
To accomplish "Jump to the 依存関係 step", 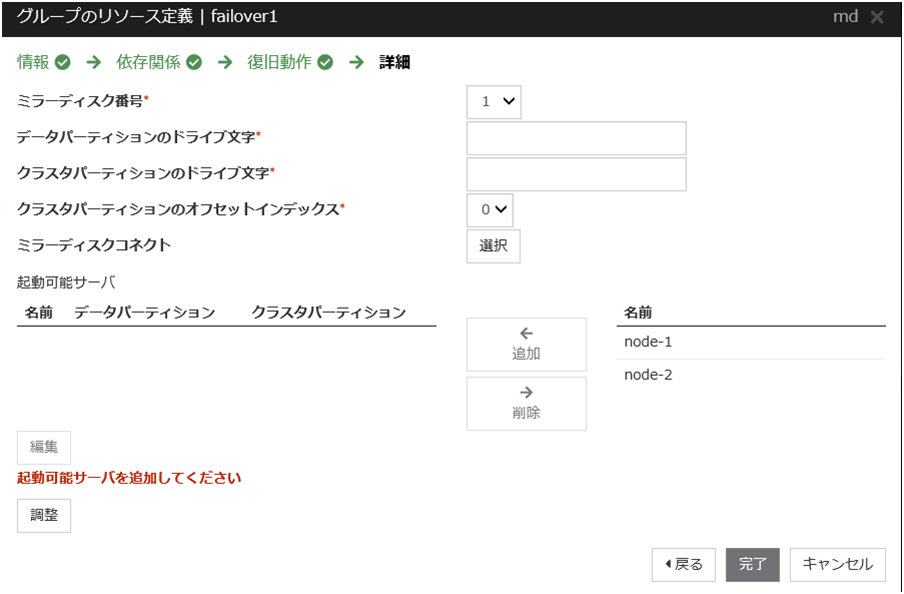I will 148,62.
